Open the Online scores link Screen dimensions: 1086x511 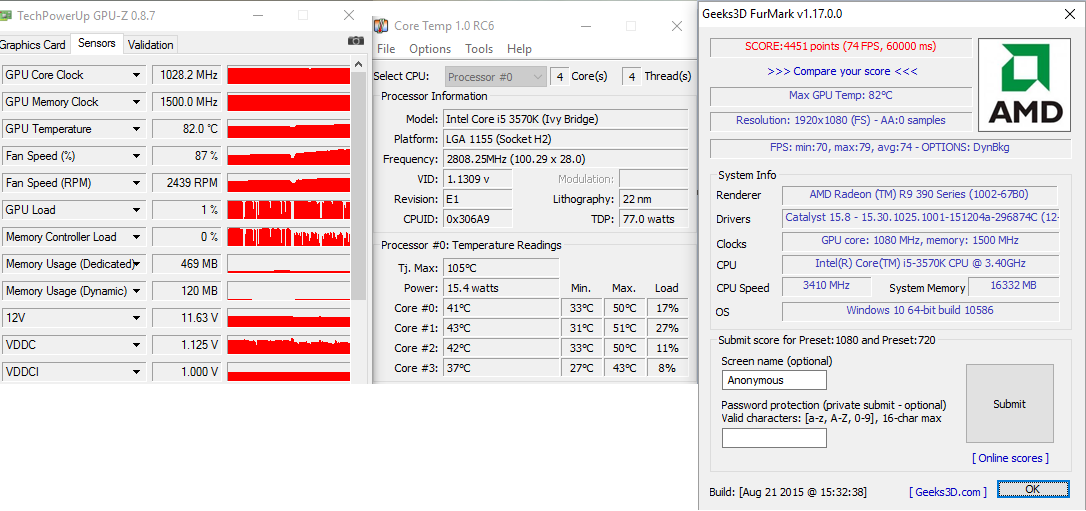point(1011,458)
